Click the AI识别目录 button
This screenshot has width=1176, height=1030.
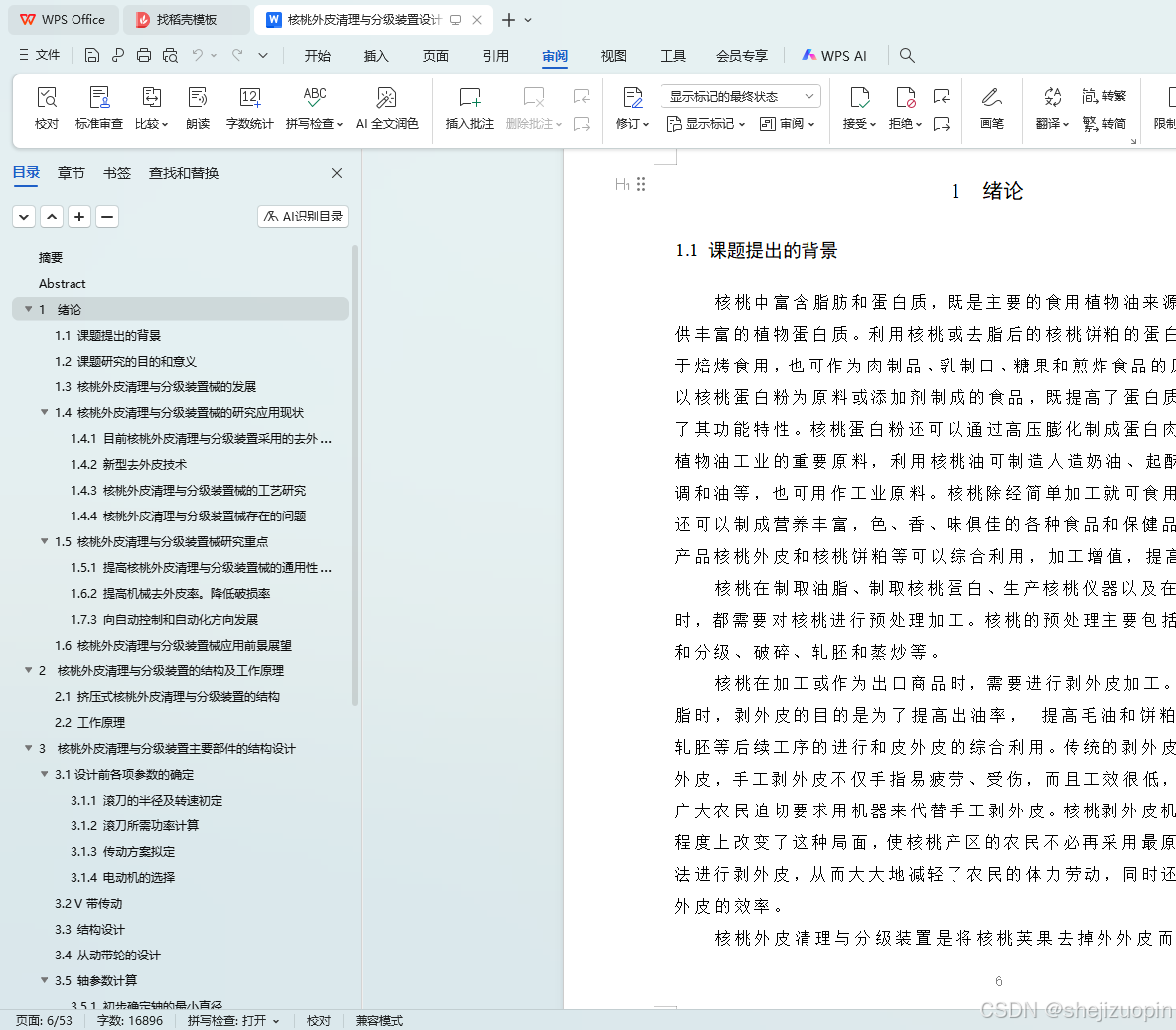303,217
